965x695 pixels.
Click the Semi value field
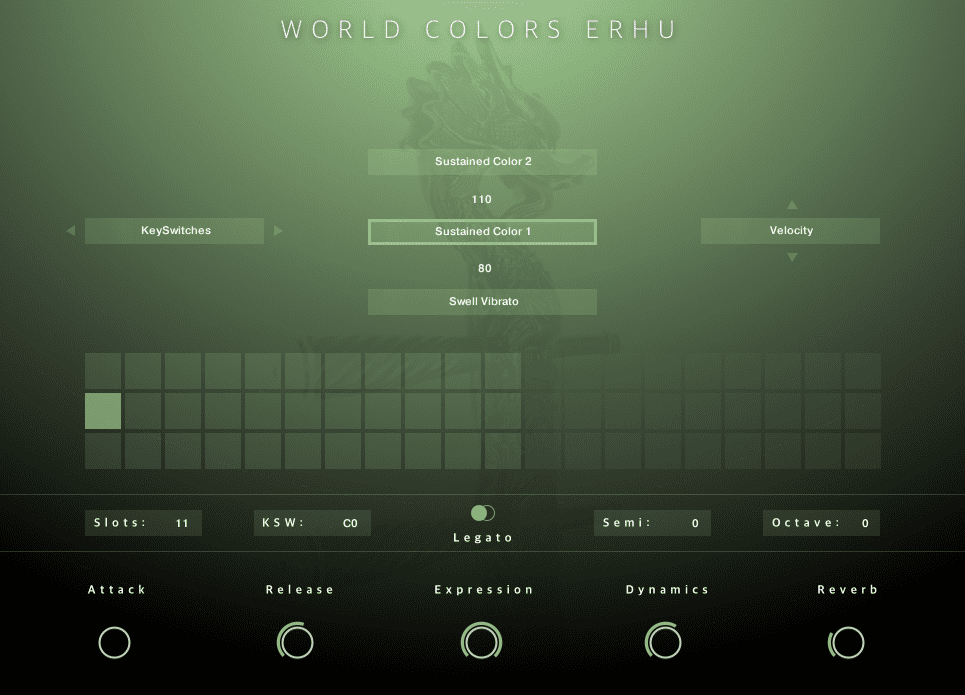652,523
